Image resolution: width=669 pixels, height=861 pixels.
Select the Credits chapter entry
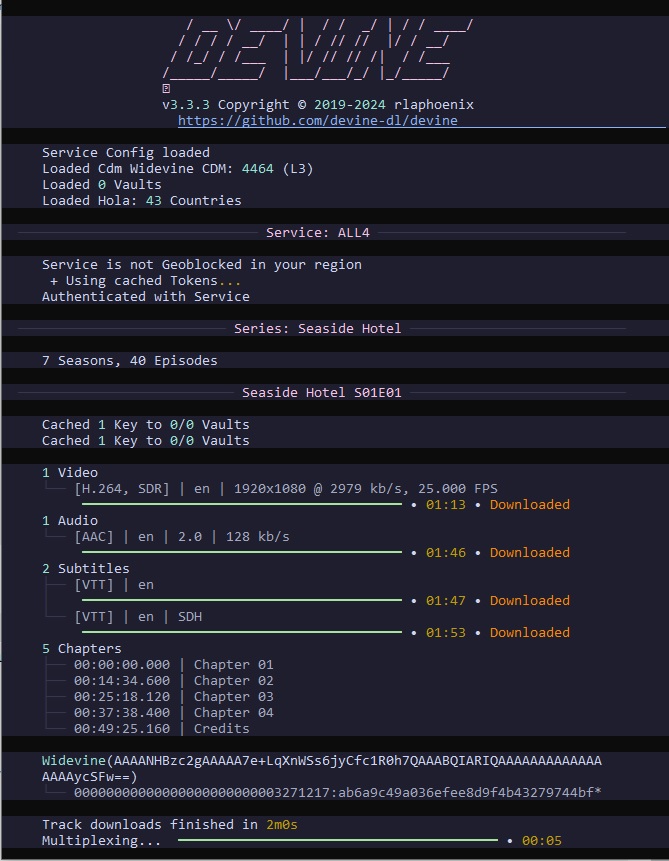click(165, 729)
